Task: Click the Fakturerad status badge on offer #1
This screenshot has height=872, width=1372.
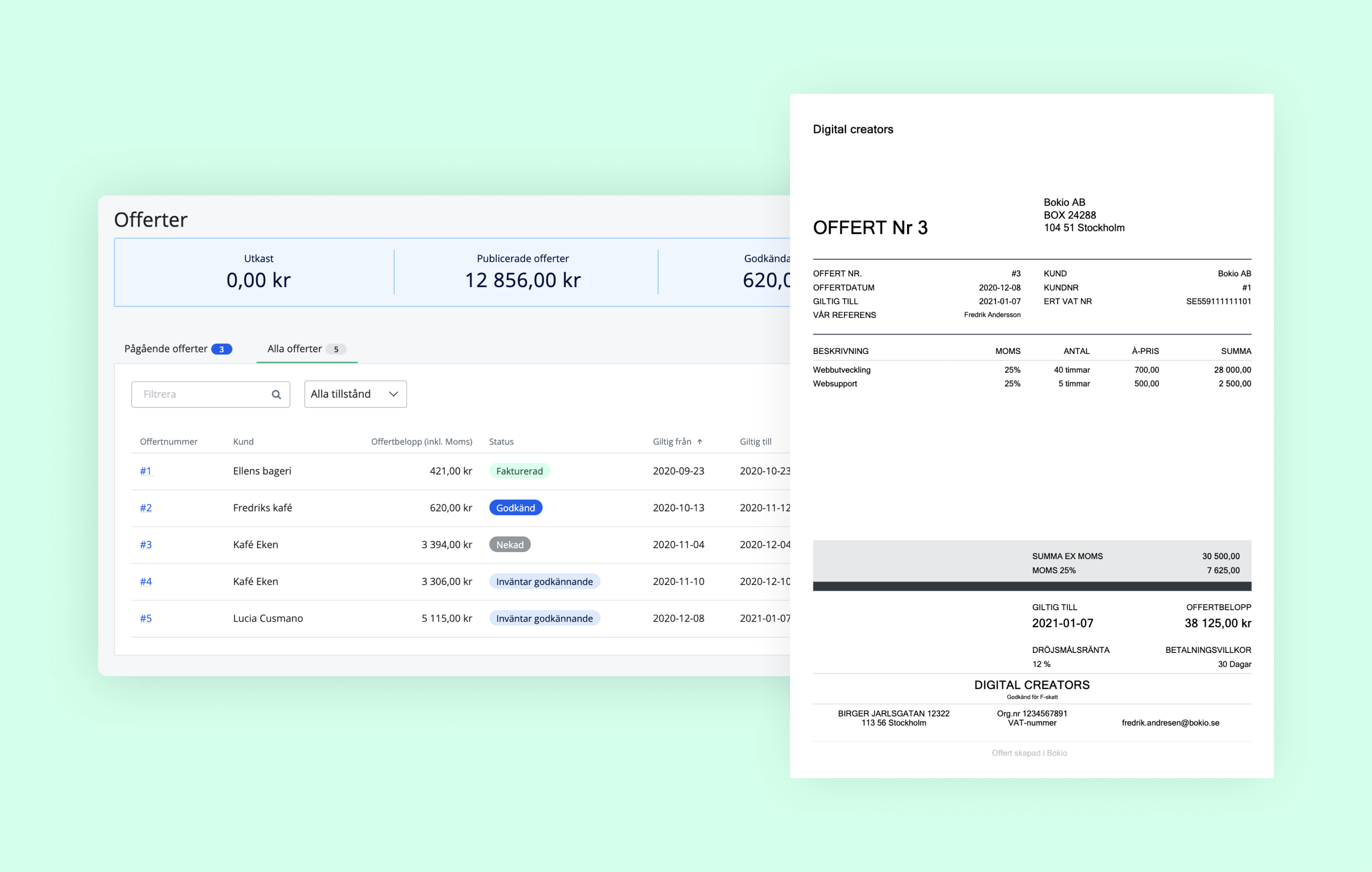Action: pyautogui.click(x=521, y=471)
